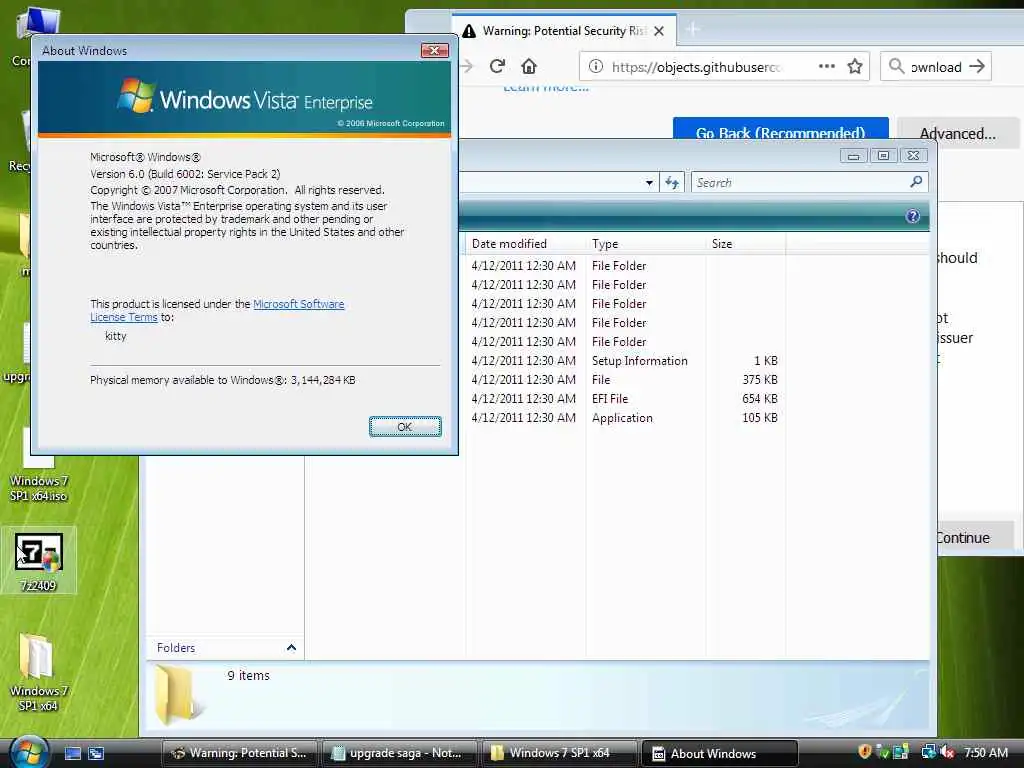Sort by Type column header
The width and height of the screenshot is (1024, 768).
pyautogui.click(x=645, y=244)
